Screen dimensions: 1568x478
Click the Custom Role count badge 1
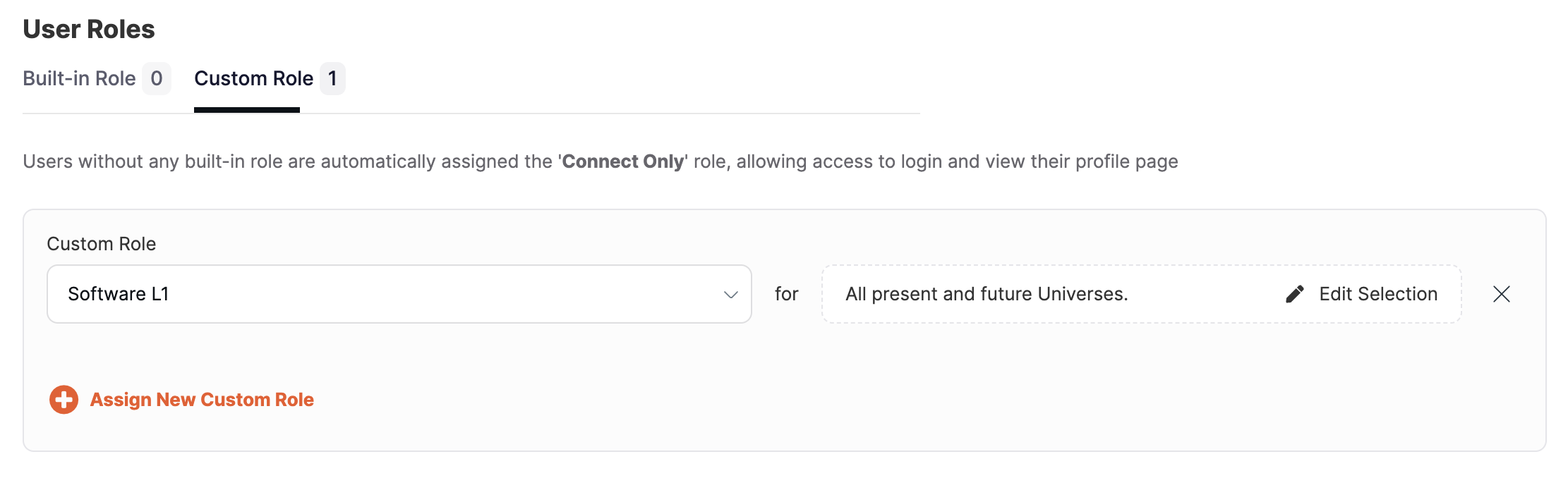tap(332, 78)
